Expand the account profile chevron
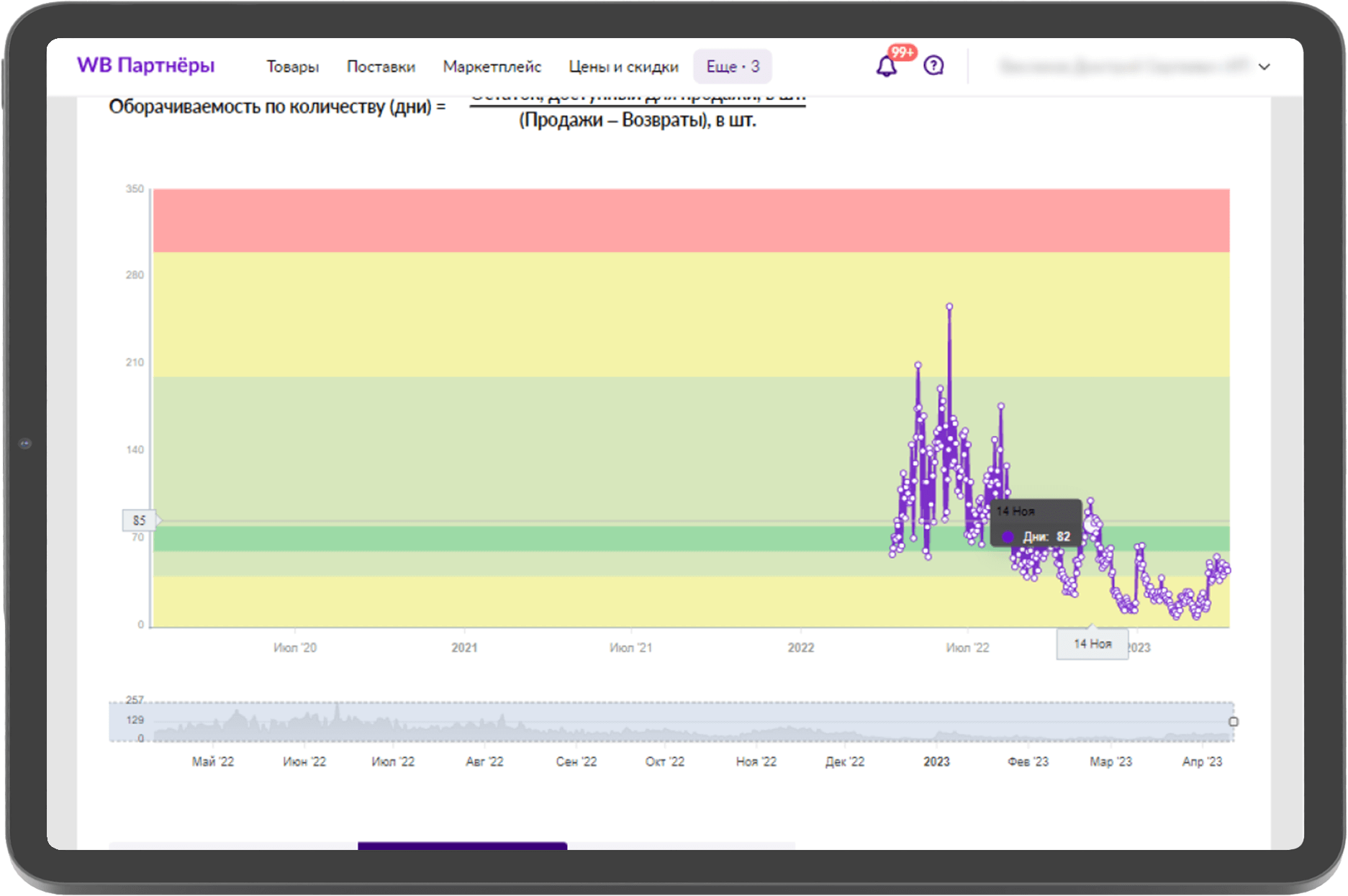 pyautogui.click(x=1265, y=67)
